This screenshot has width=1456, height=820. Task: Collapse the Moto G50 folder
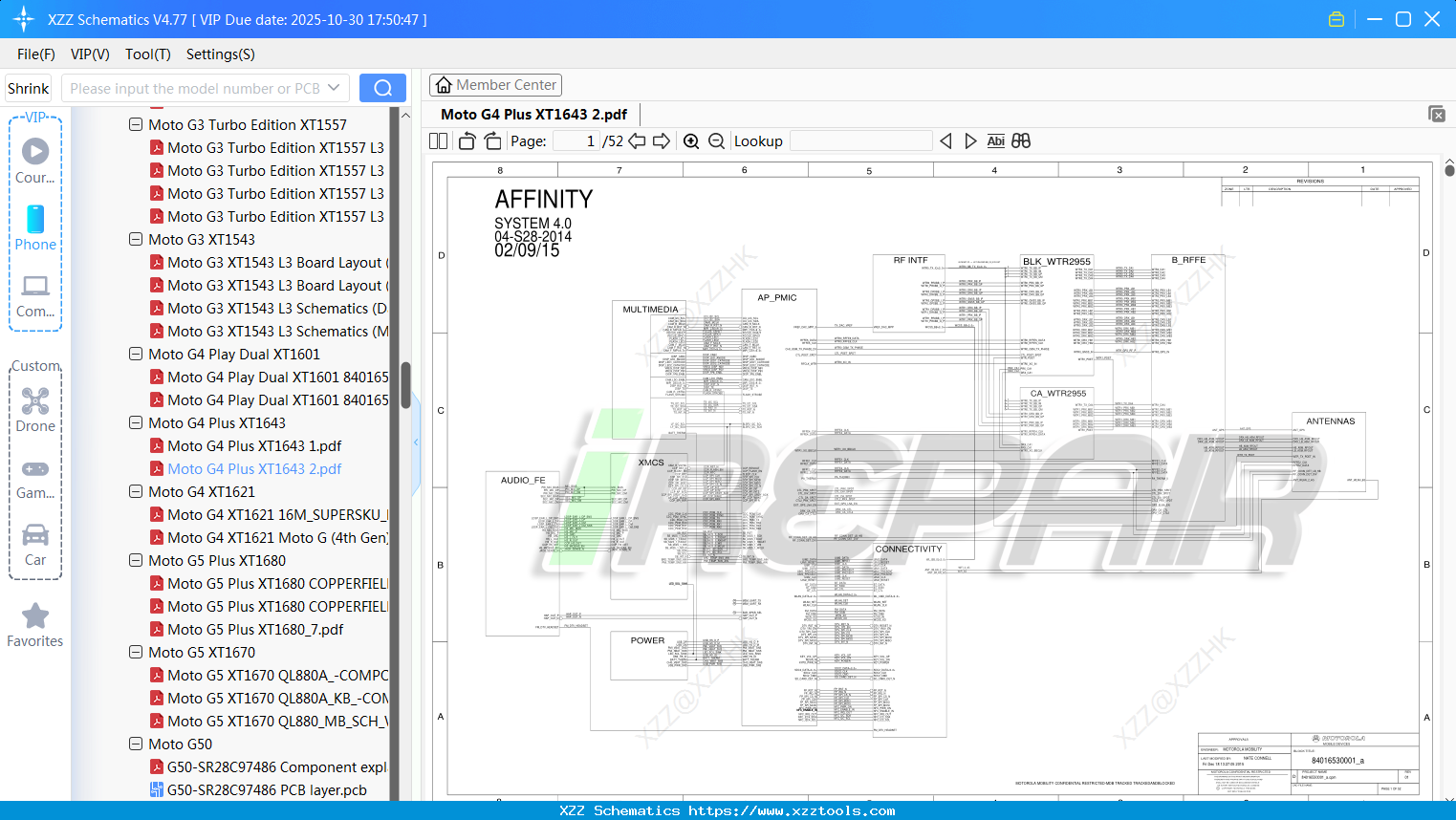(x=136, y=744)
